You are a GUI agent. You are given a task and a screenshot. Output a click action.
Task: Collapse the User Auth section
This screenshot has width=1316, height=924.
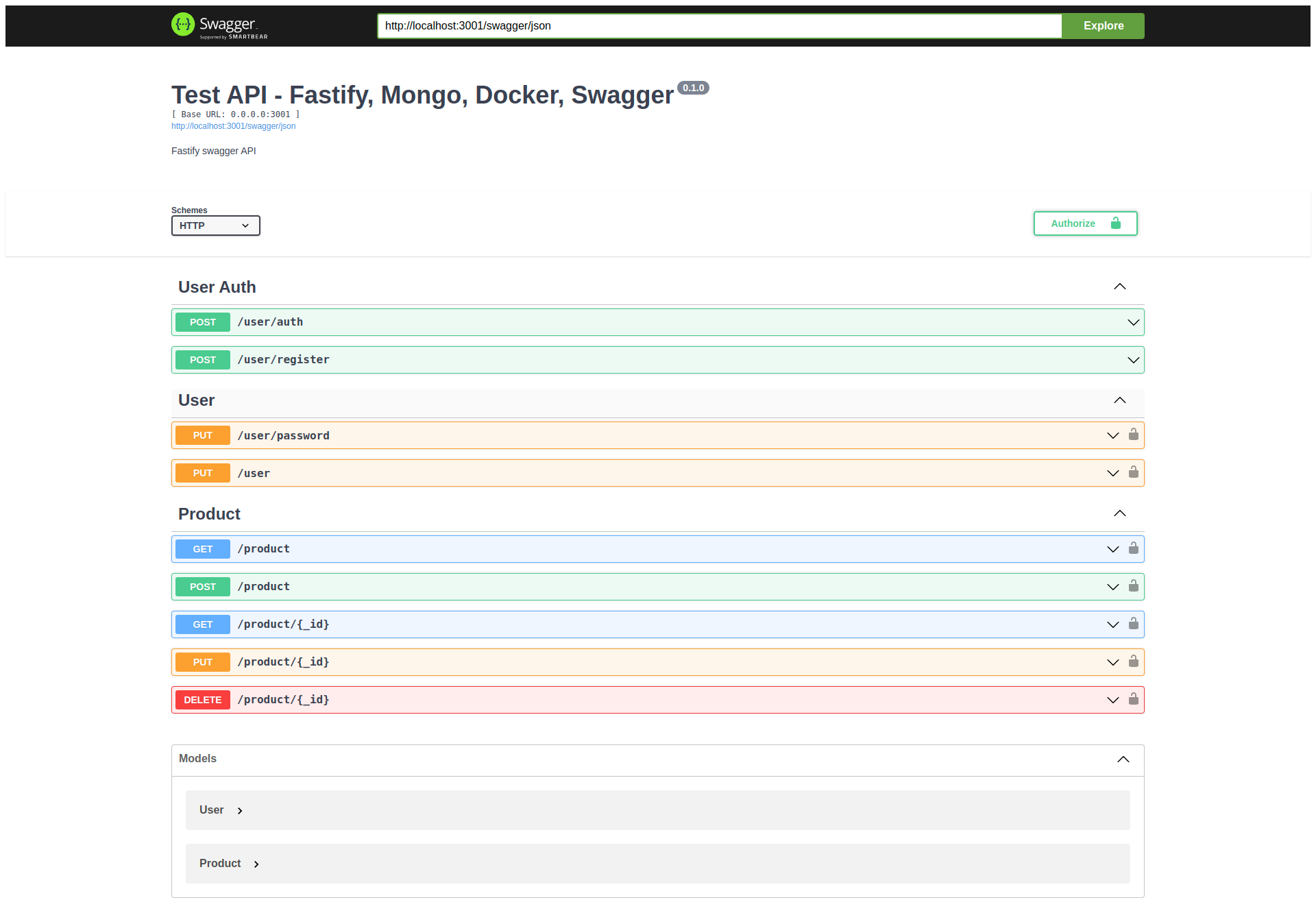[x=1119, y=287]
